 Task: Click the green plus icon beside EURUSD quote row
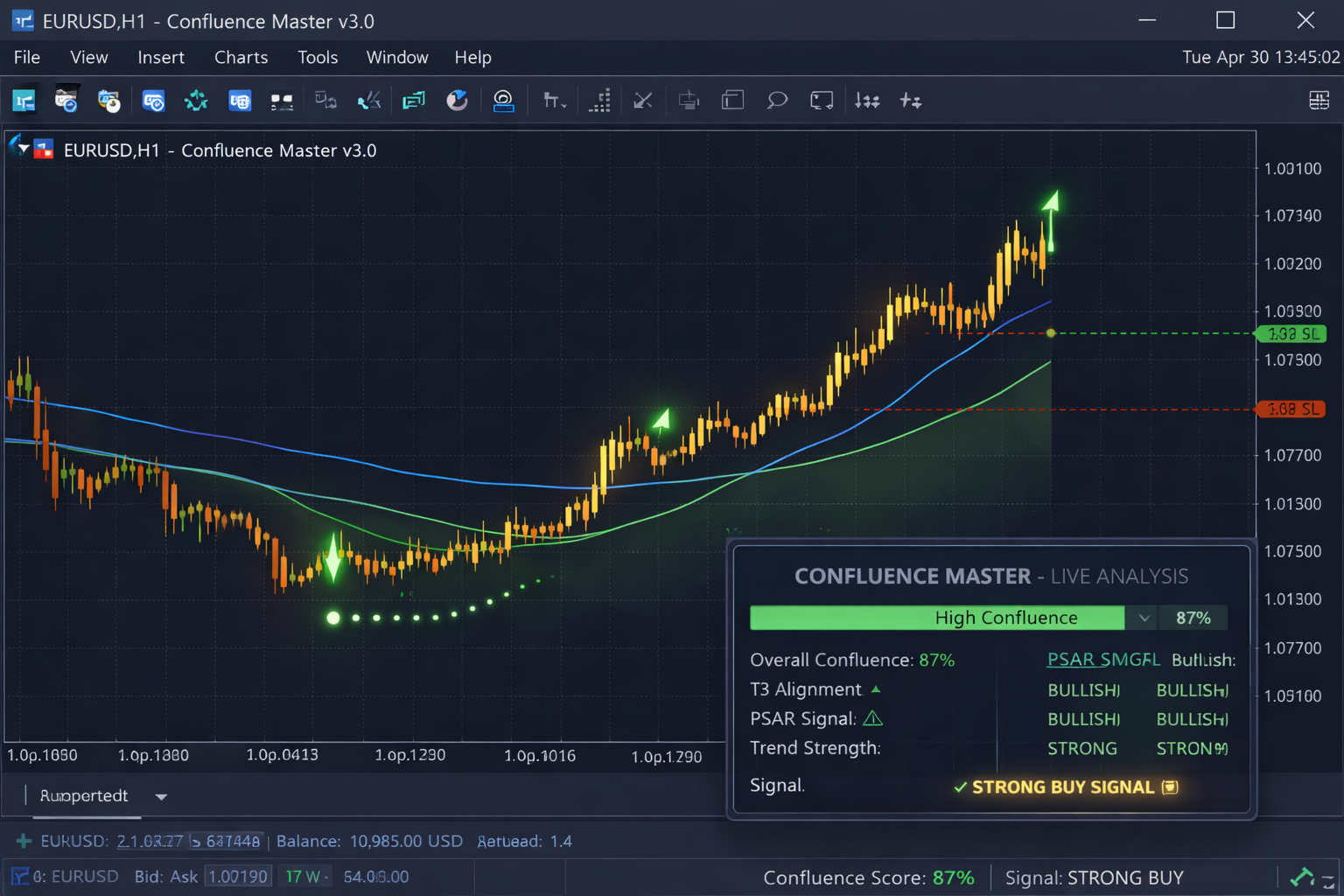tap(24, 841)
